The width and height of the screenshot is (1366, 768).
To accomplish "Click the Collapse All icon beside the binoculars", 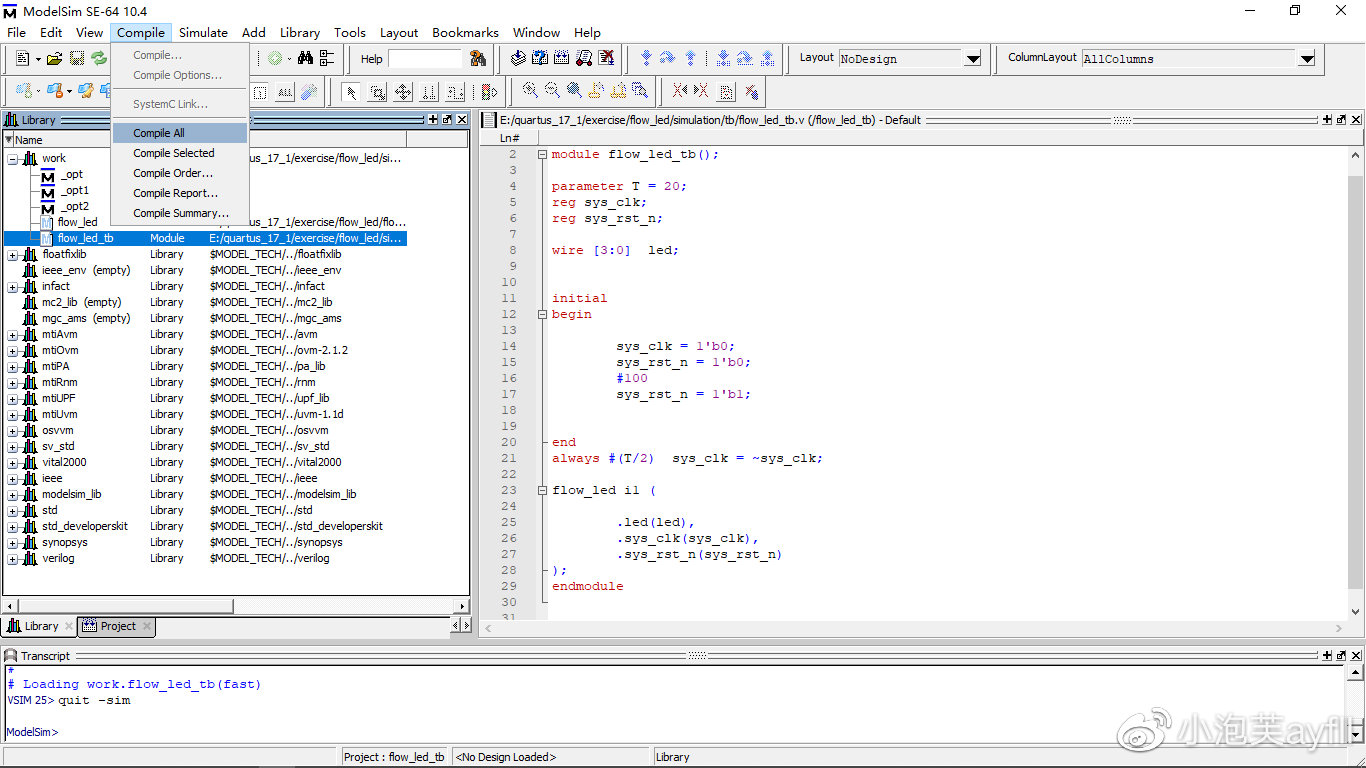I will (327, 58).
